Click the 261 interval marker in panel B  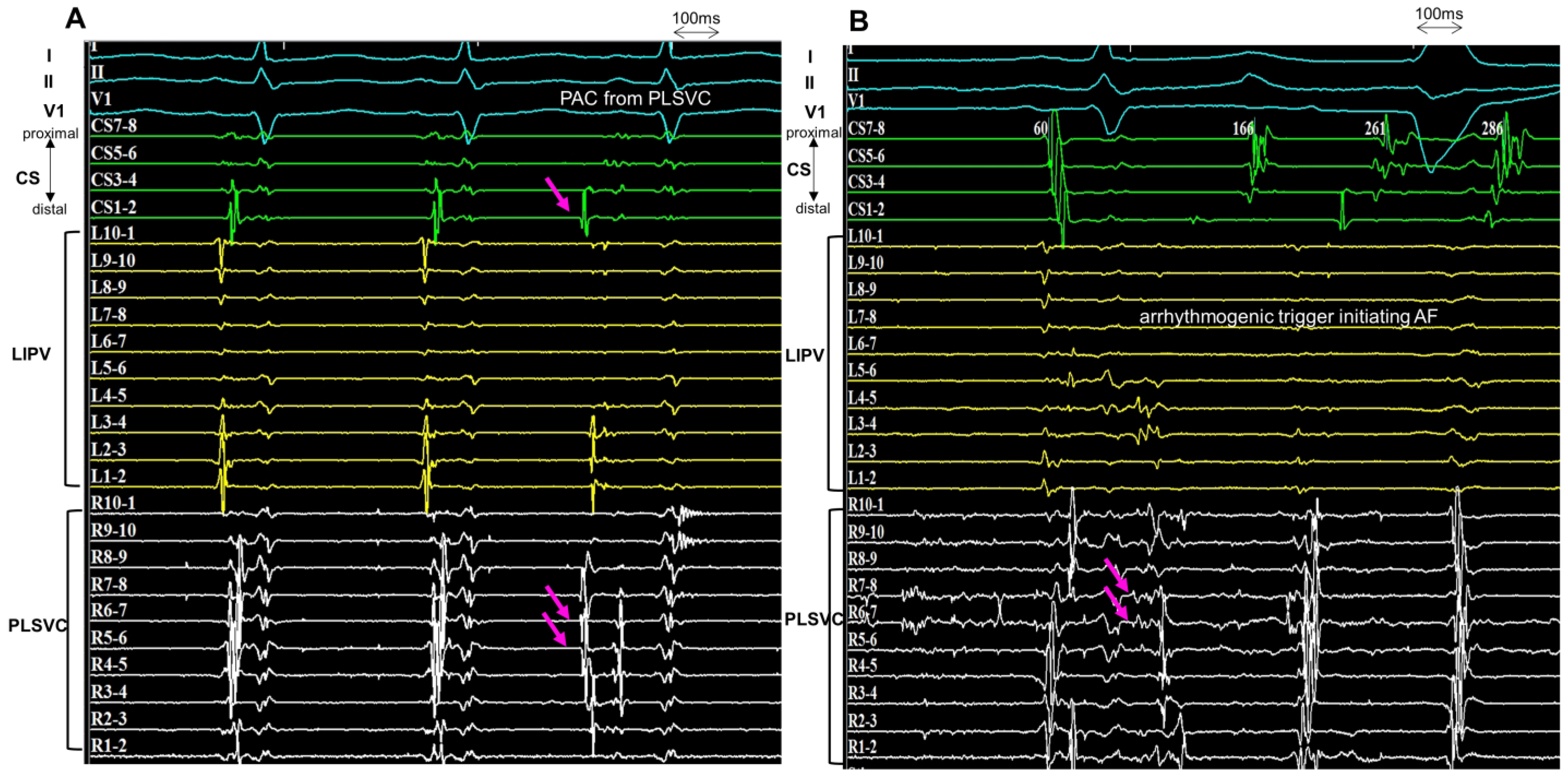click(1375, 128)
